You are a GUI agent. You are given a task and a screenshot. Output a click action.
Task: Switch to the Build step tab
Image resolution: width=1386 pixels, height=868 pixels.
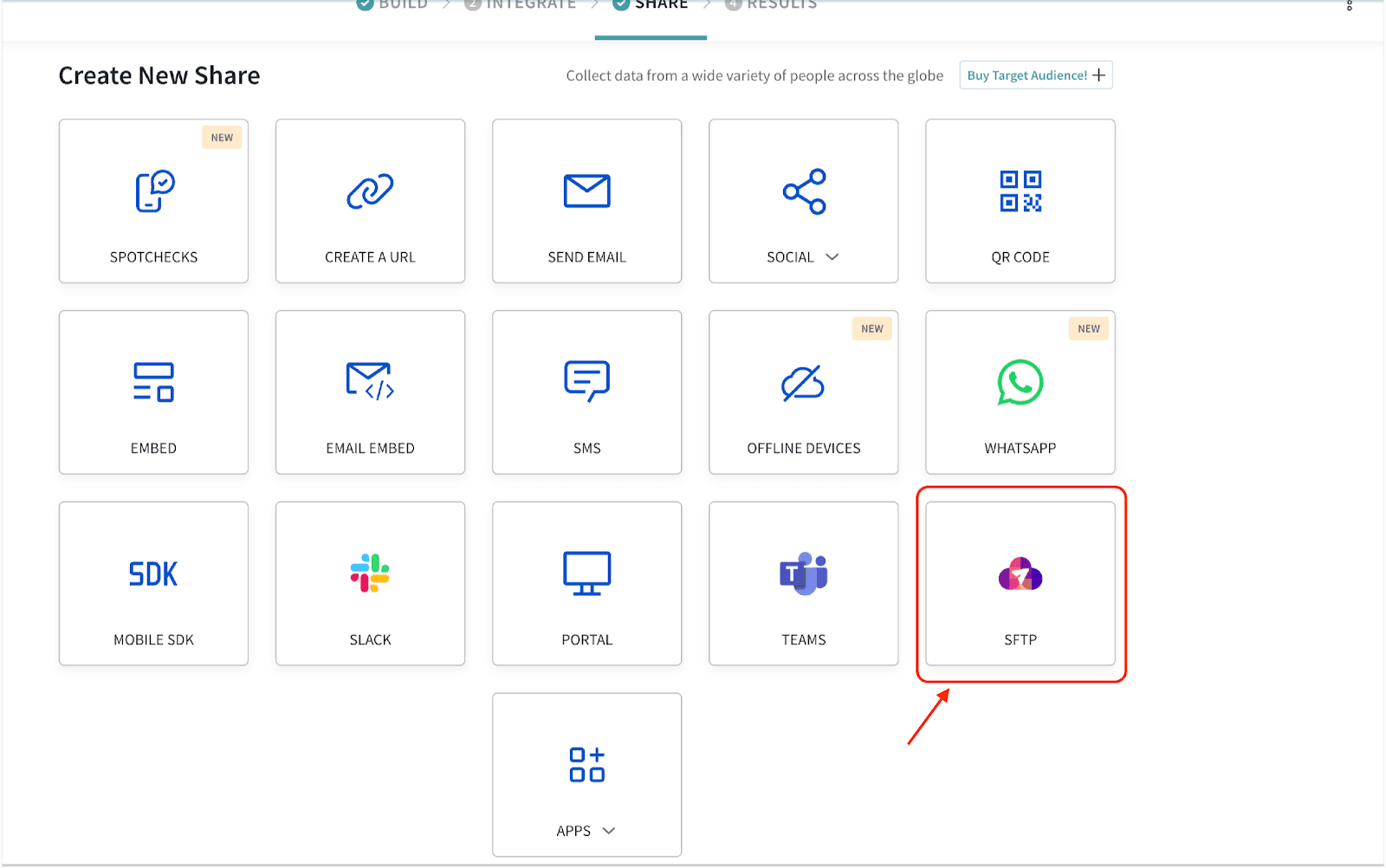393,5
